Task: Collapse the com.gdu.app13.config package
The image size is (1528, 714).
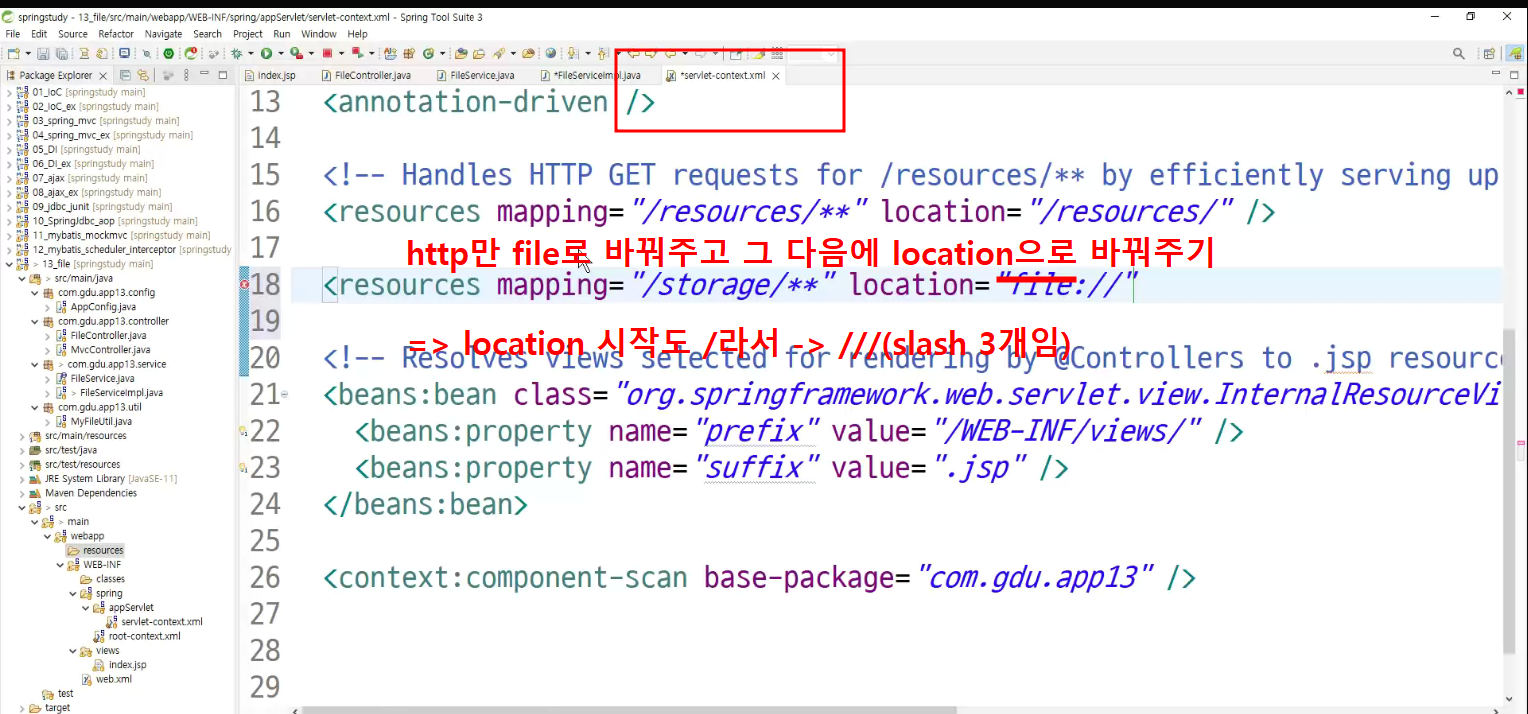Action: point(35,293)
